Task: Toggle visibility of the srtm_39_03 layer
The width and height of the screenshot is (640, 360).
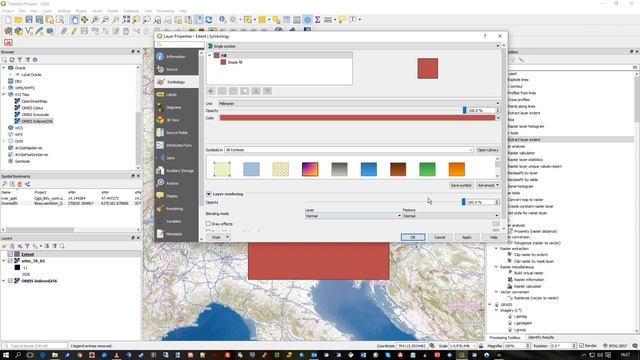Action: tap(10, 260)
